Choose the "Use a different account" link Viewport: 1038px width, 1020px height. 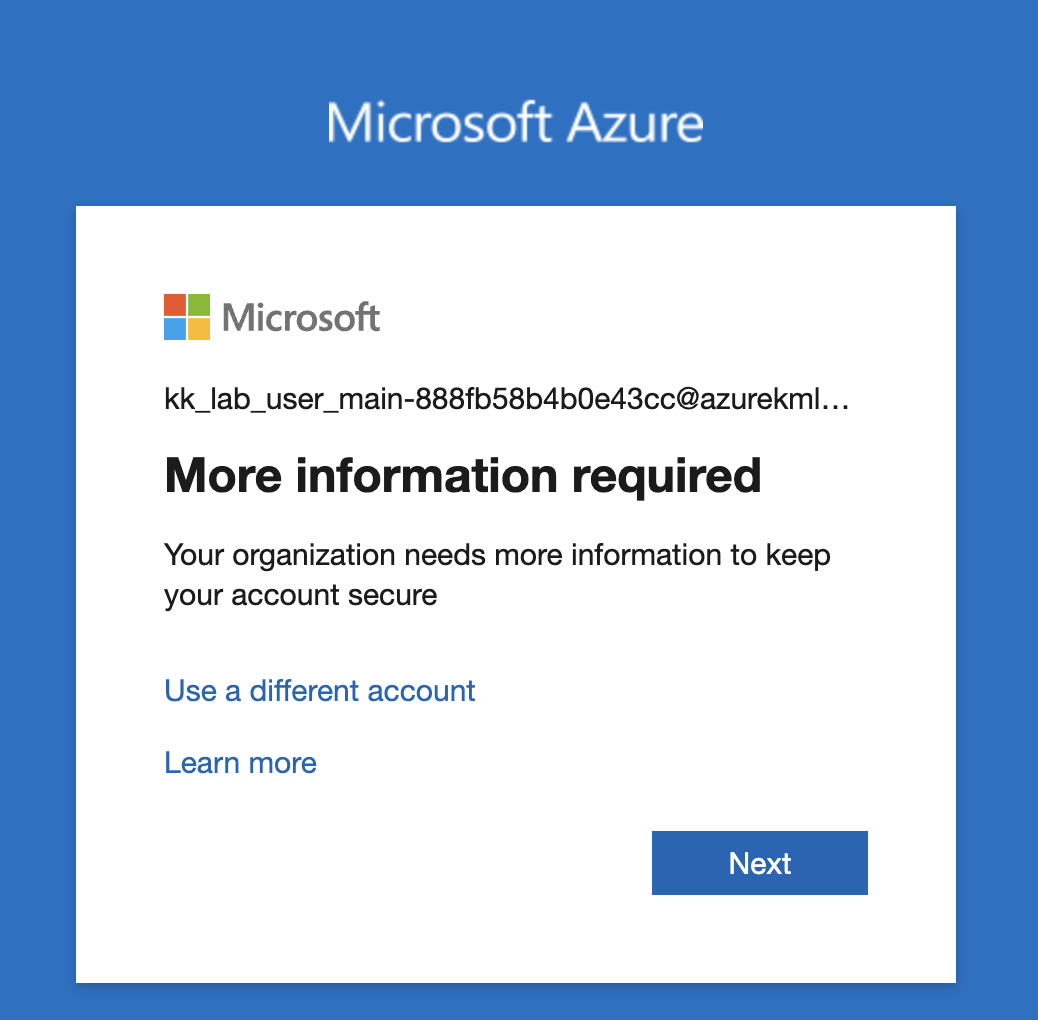coord(320,690)
